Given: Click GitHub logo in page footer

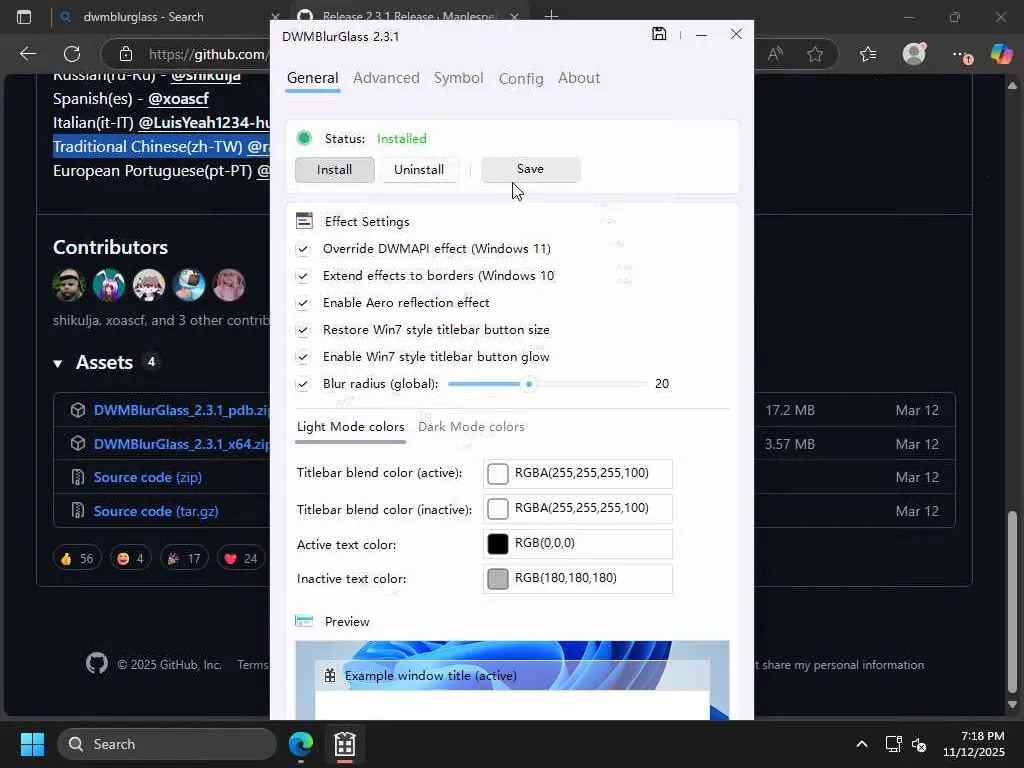Looking at the screenshot, I should click(97, 664).
